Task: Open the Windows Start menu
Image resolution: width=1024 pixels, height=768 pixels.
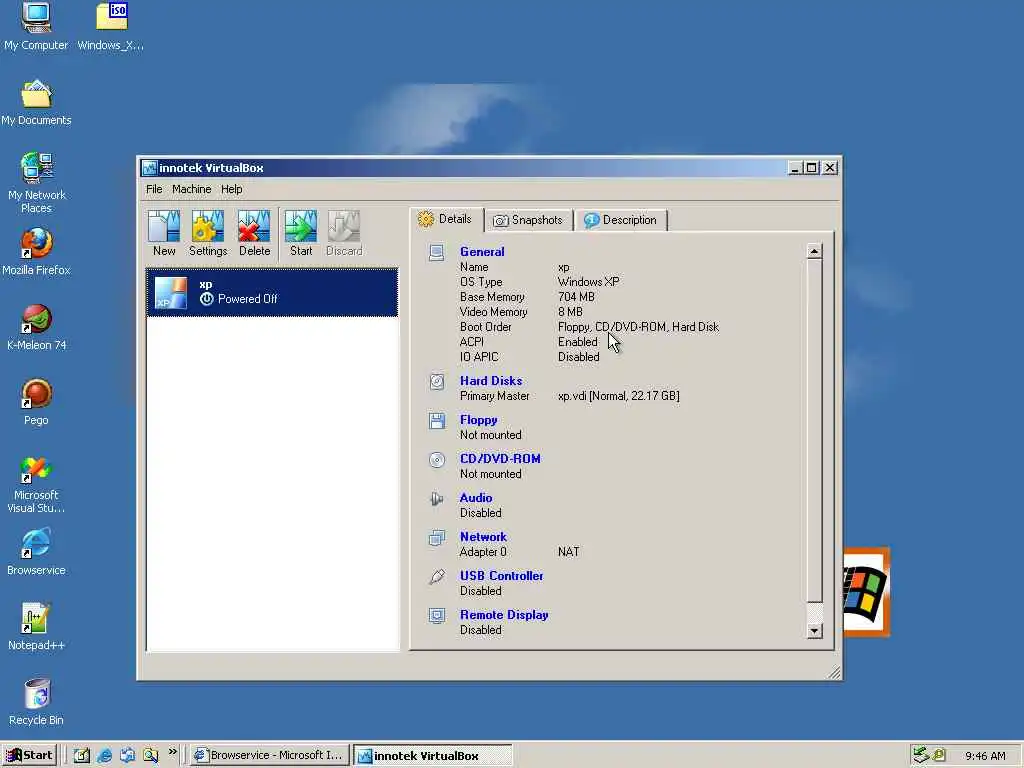Action: (29, 756)
